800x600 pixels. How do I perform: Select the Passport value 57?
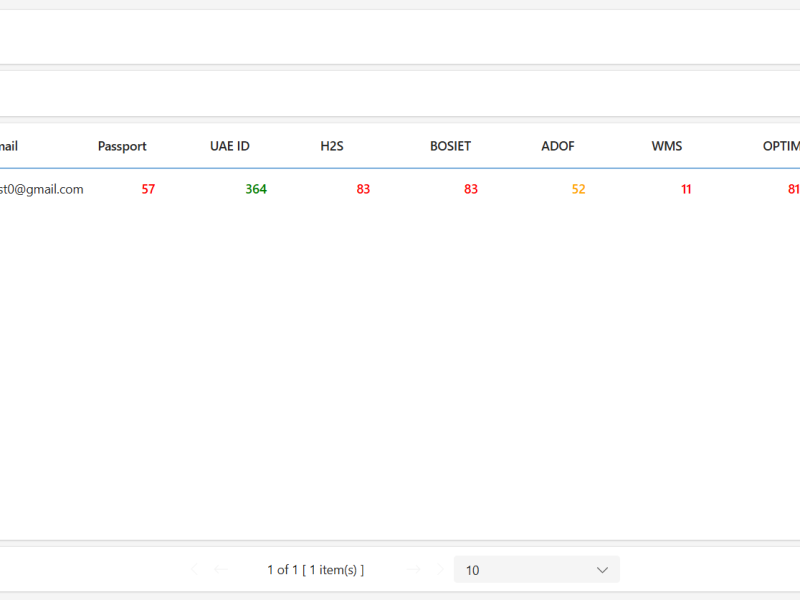[148, 189]
